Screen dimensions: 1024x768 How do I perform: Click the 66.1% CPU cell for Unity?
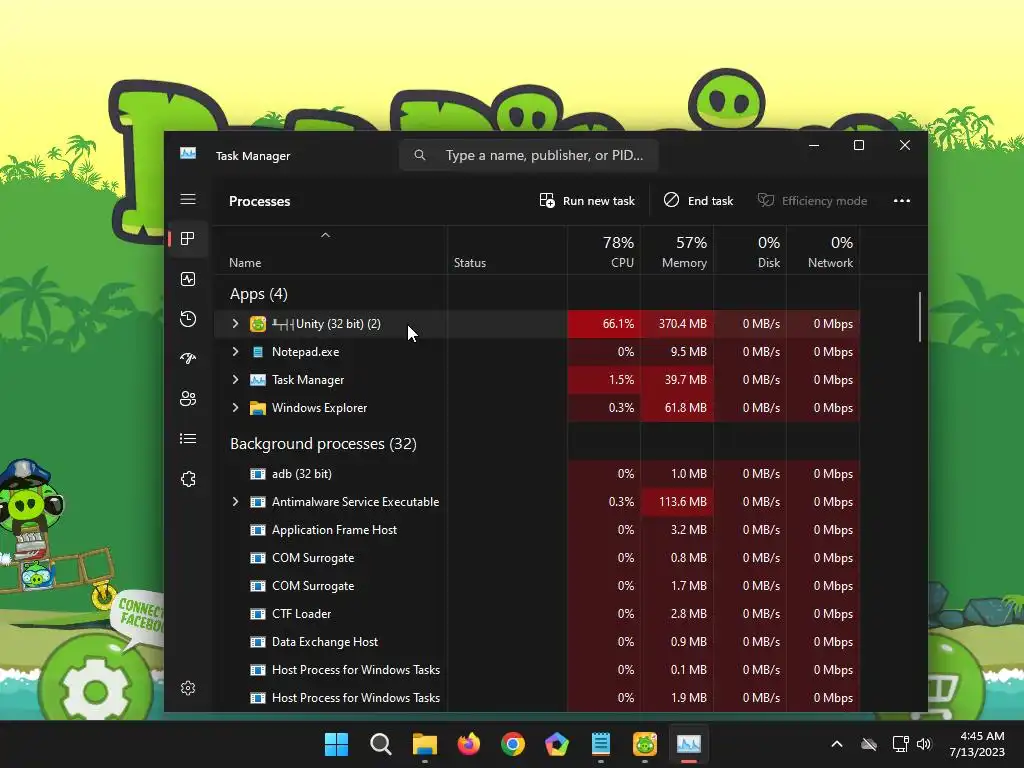(604, 324)
